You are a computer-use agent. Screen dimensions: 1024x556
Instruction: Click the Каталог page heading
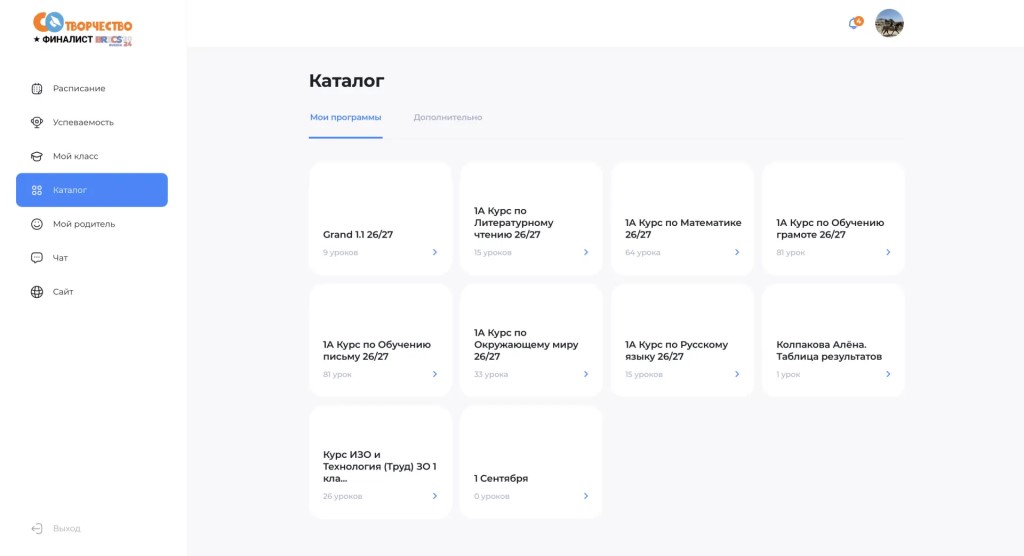pos(347,81)
